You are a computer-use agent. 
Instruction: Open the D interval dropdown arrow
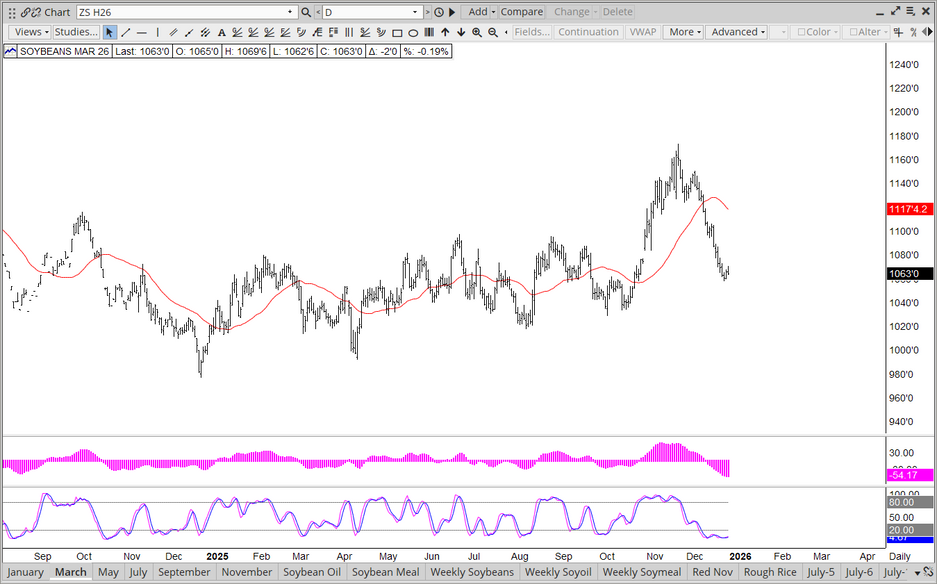tap(415, 12)
